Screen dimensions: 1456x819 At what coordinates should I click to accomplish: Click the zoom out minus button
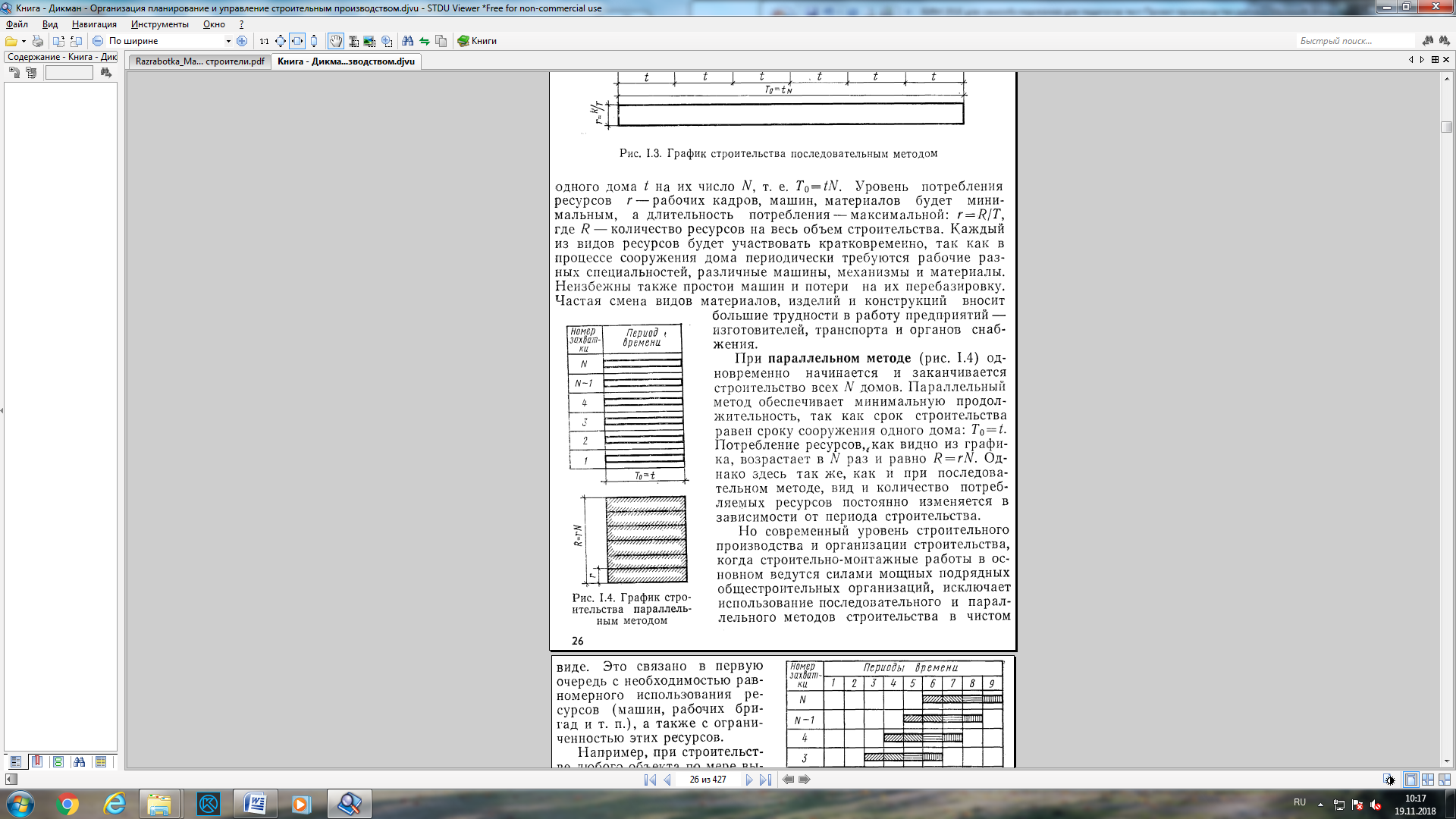coord(98,41)
